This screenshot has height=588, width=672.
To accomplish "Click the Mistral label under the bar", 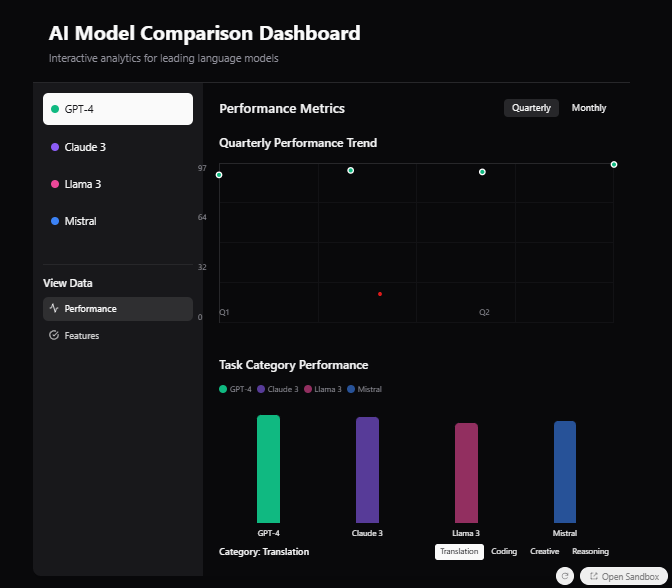I will coord(565,533).
